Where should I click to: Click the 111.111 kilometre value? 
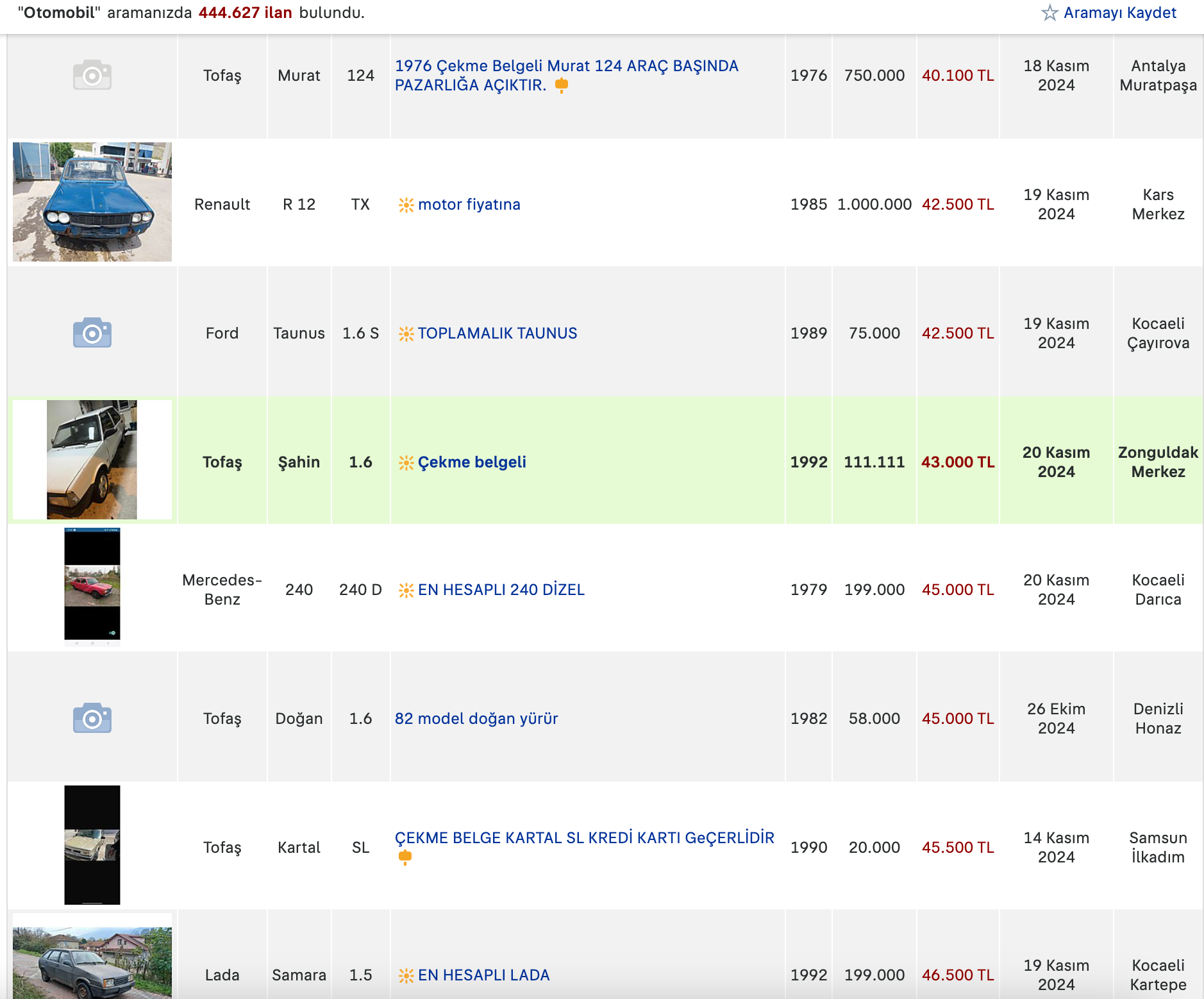(x=874, y=462)
